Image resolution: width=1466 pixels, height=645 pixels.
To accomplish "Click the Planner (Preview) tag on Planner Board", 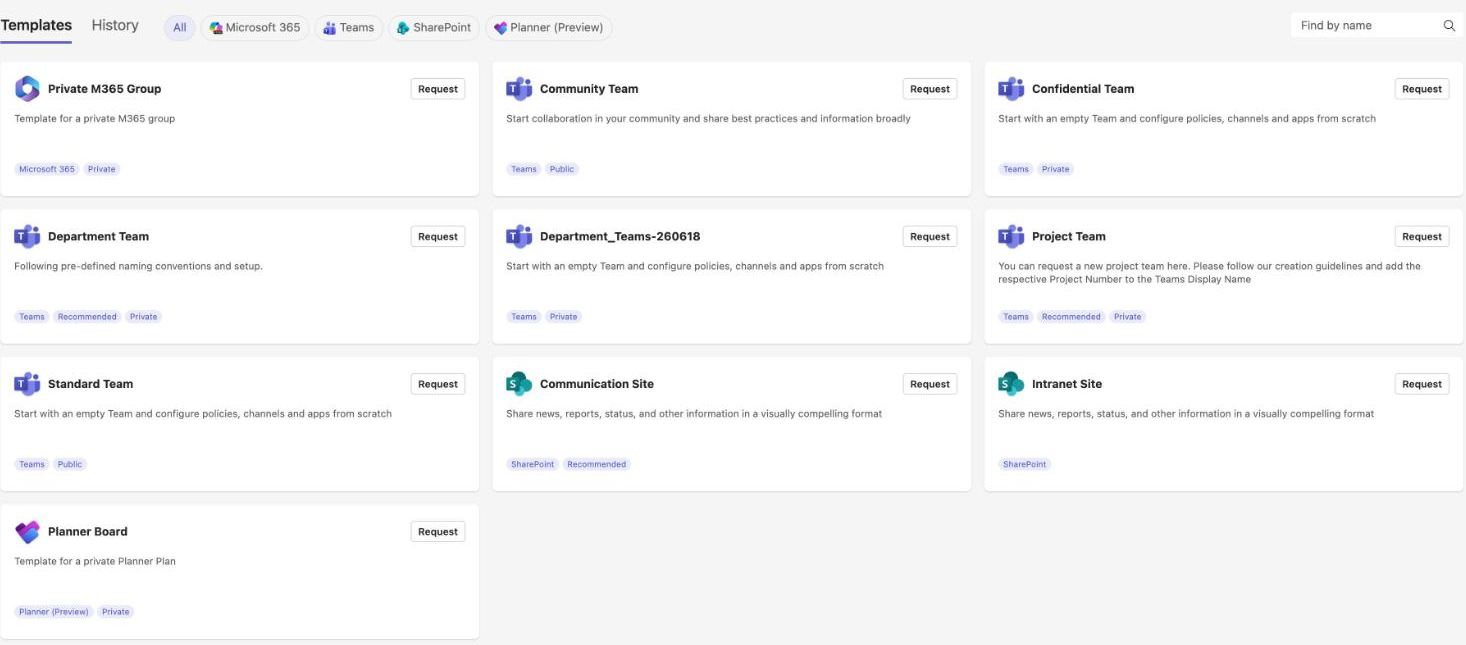I will click(x=54, y=612).
